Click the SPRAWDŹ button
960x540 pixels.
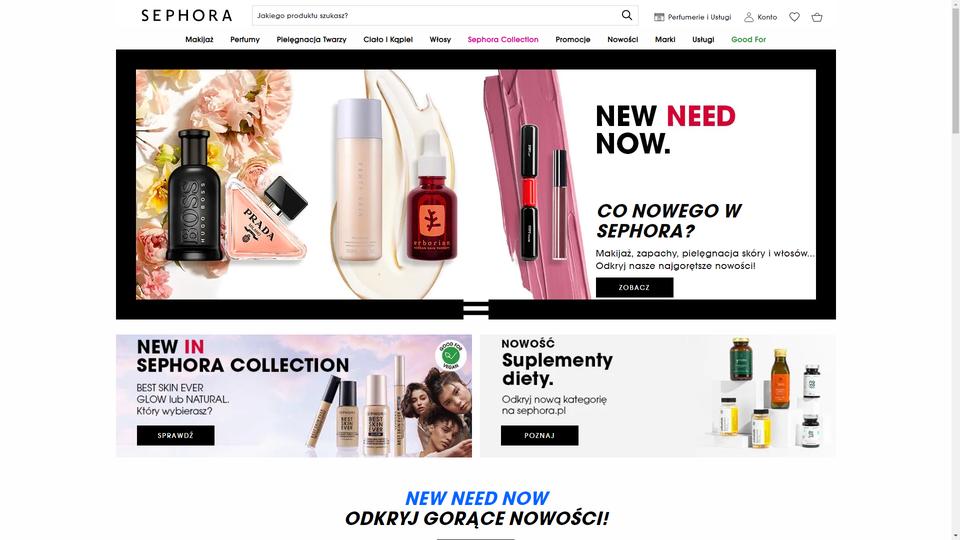point(175,435)
